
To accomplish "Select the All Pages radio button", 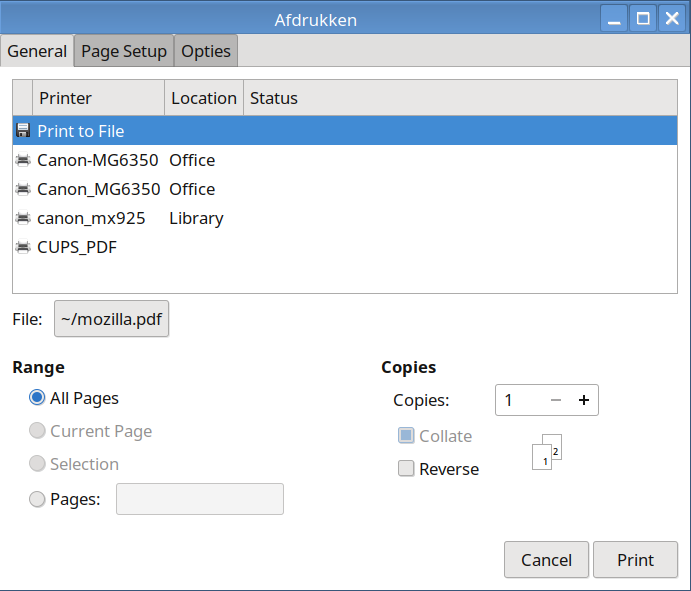I will click(x=37, y=398).
